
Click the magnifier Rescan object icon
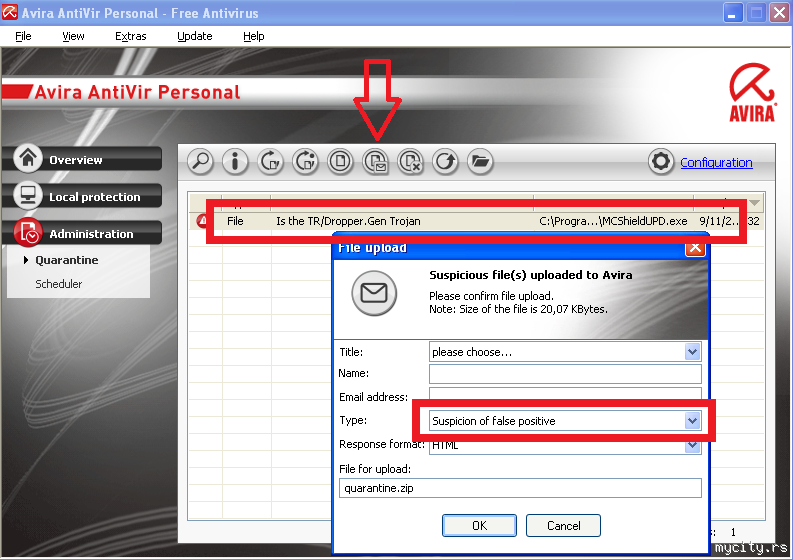coord(200,162)
